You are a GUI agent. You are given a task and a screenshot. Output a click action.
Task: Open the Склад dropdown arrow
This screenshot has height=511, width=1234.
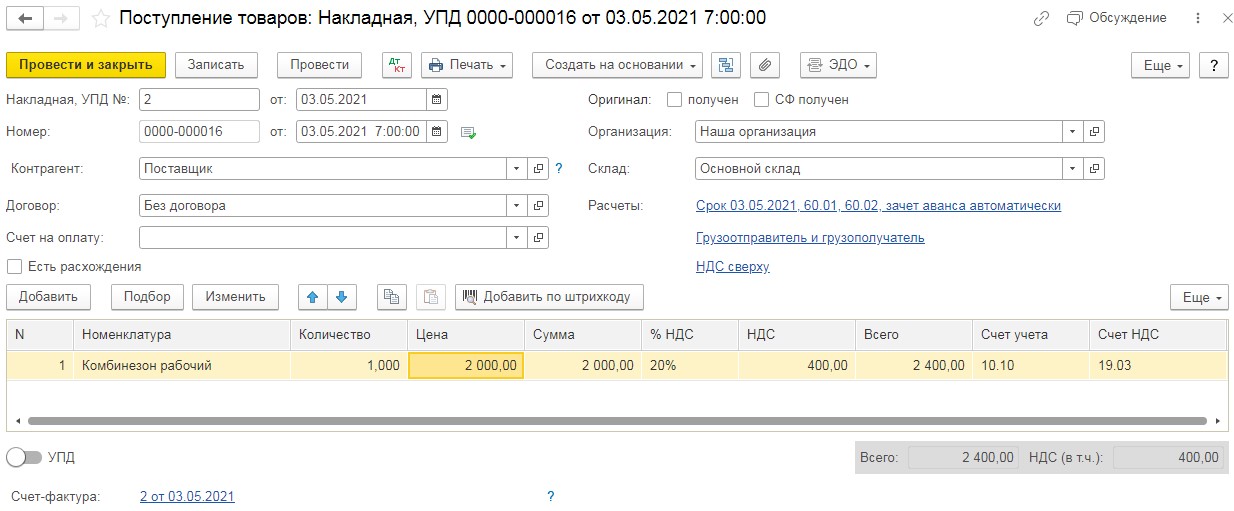[x=1073, y=169]
